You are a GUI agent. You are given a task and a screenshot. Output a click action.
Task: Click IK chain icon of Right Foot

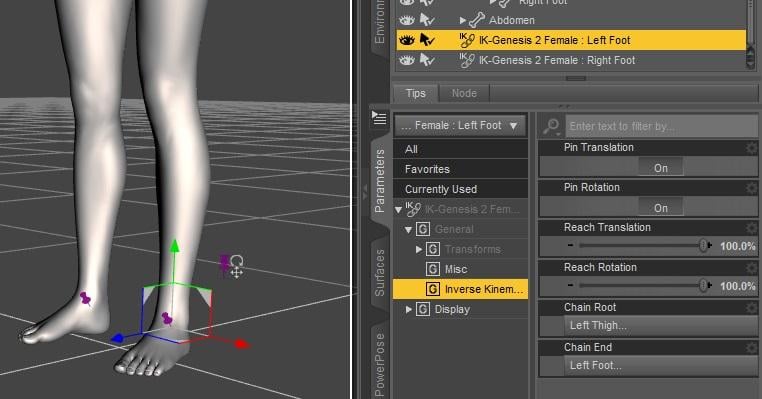[x=466, y=60]
